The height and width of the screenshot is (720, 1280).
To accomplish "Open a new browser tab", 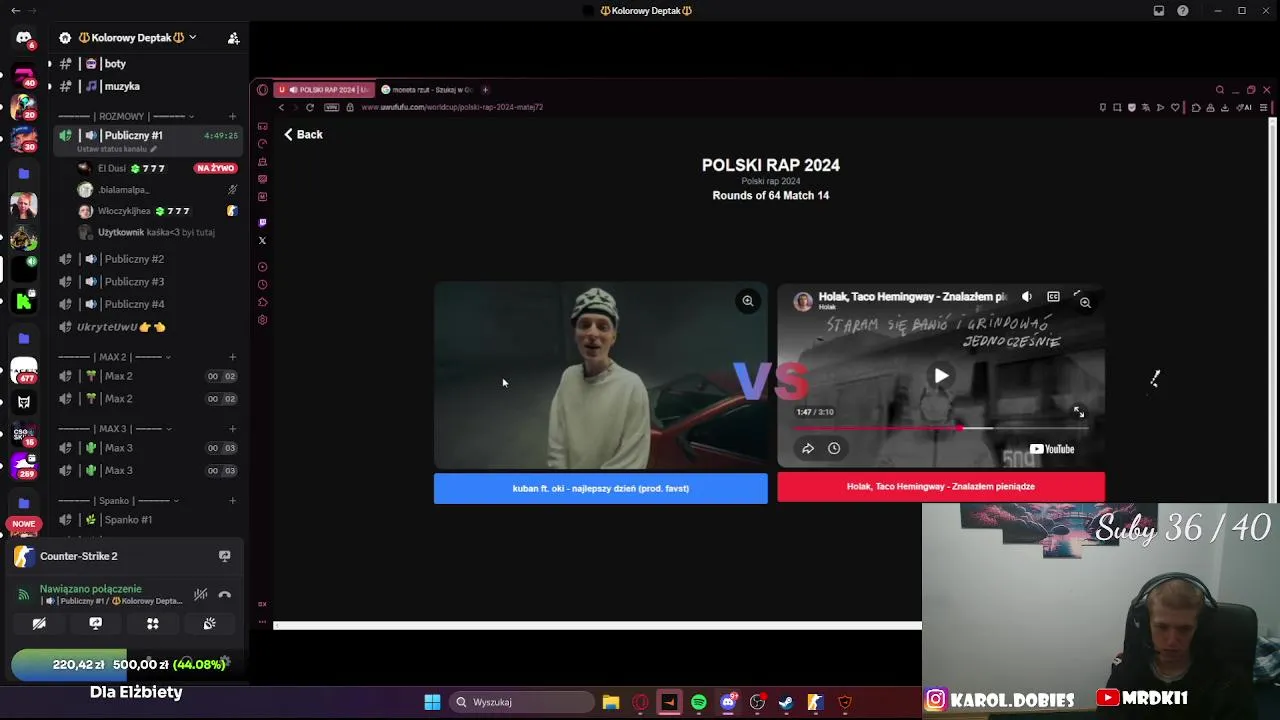I will [485, 89].
